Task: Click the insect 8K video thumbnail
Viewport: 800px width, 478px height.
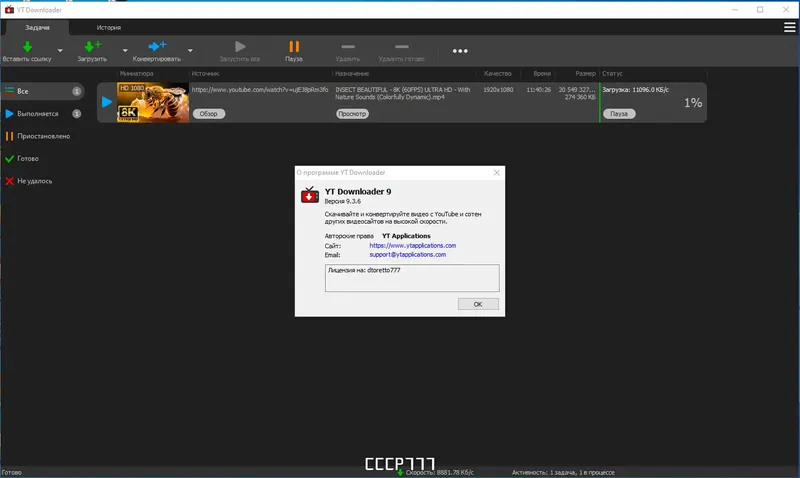Action: (x=153, y=103)
